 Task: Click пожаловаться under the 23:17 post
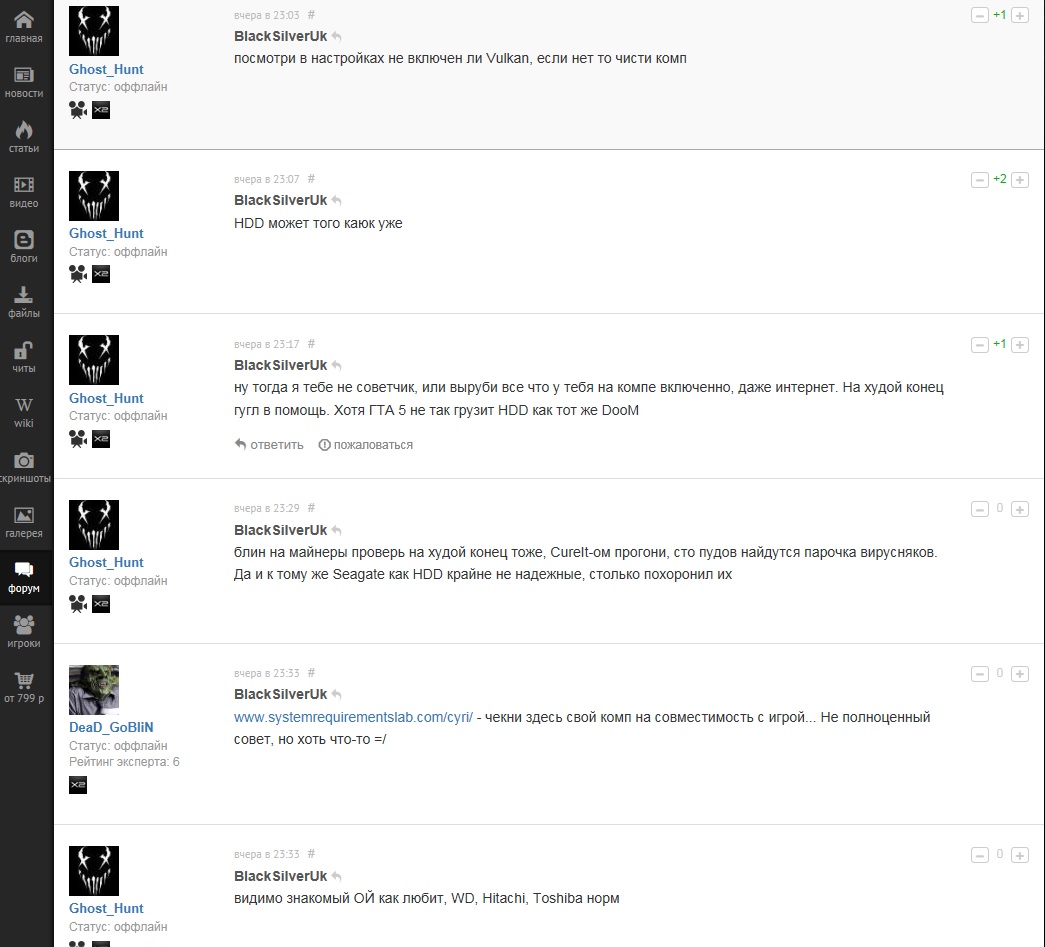pyautogui.click(x=366, y=445)
